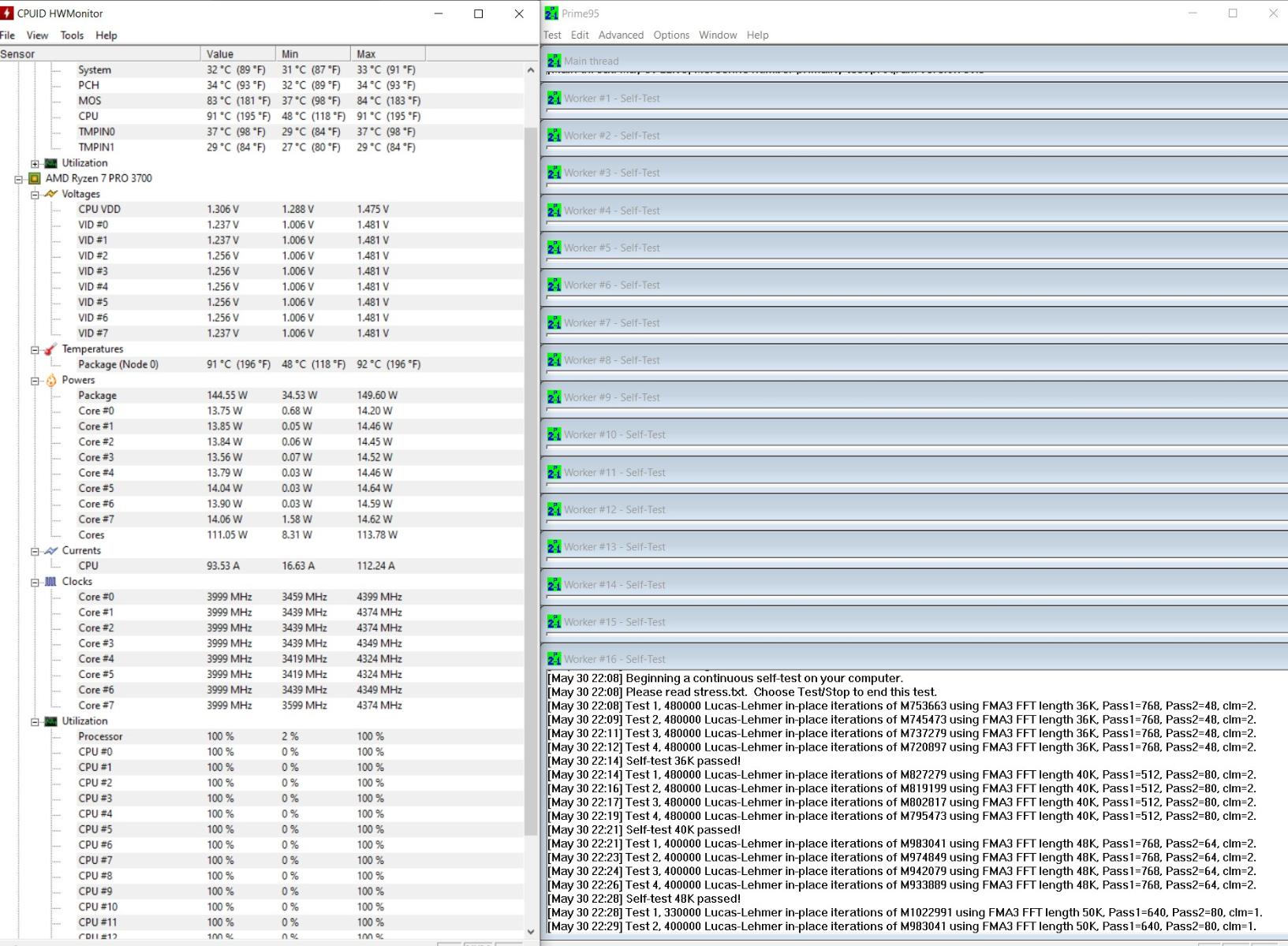Select the Worker #16 window icon

tap(554, 659)
